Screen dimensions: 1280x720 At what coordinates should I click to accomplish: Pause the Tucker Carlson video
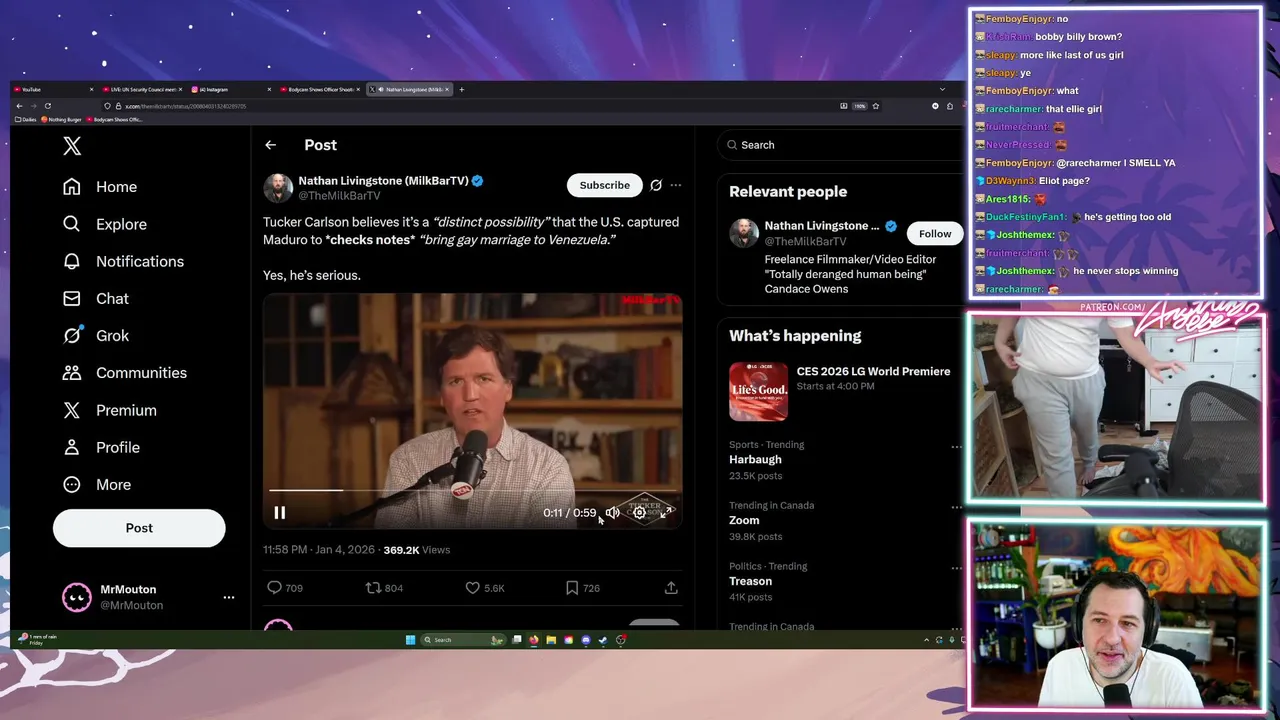[280, 513]
